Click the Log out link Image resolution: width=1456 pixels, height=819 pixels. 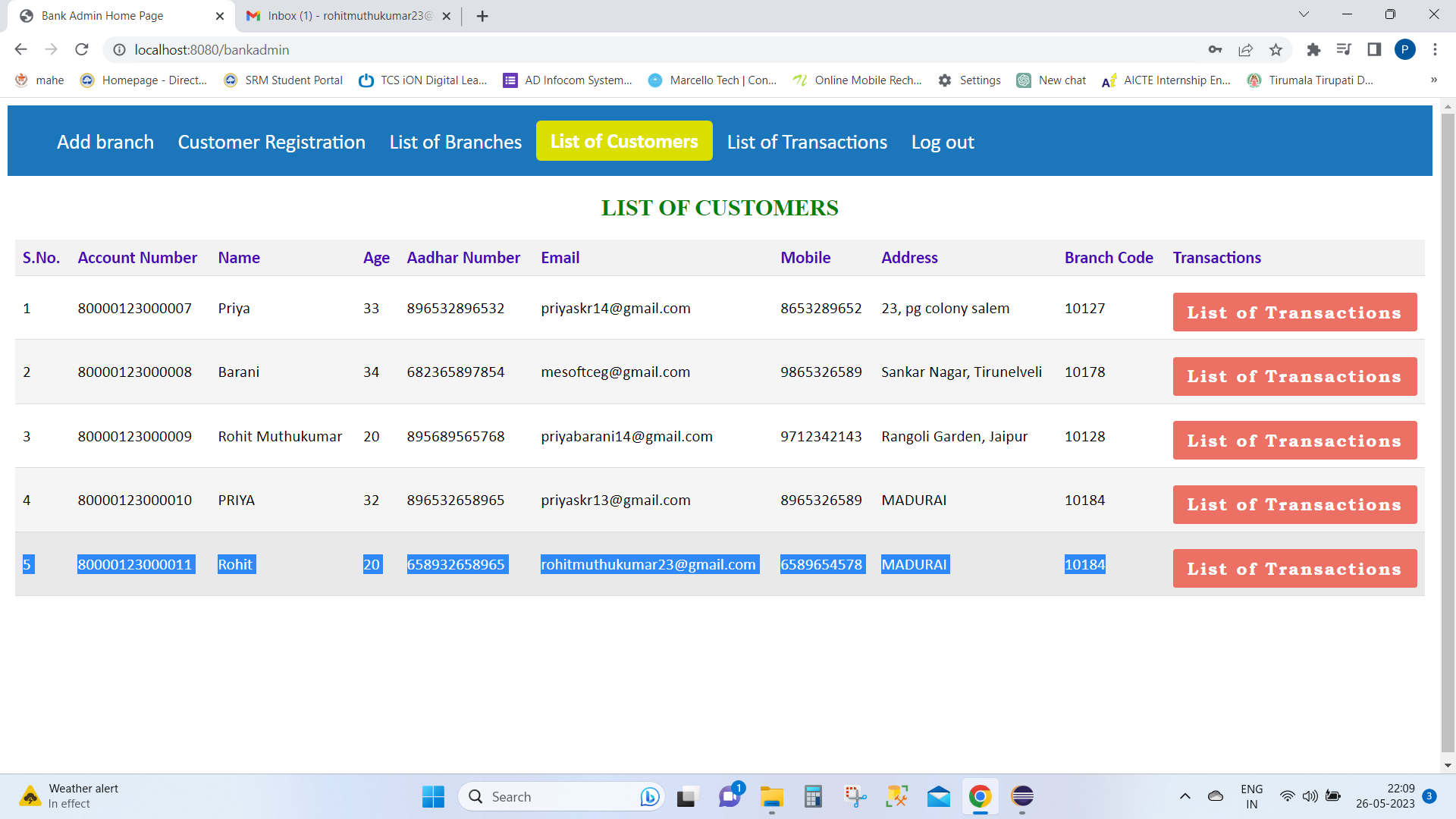943,142
